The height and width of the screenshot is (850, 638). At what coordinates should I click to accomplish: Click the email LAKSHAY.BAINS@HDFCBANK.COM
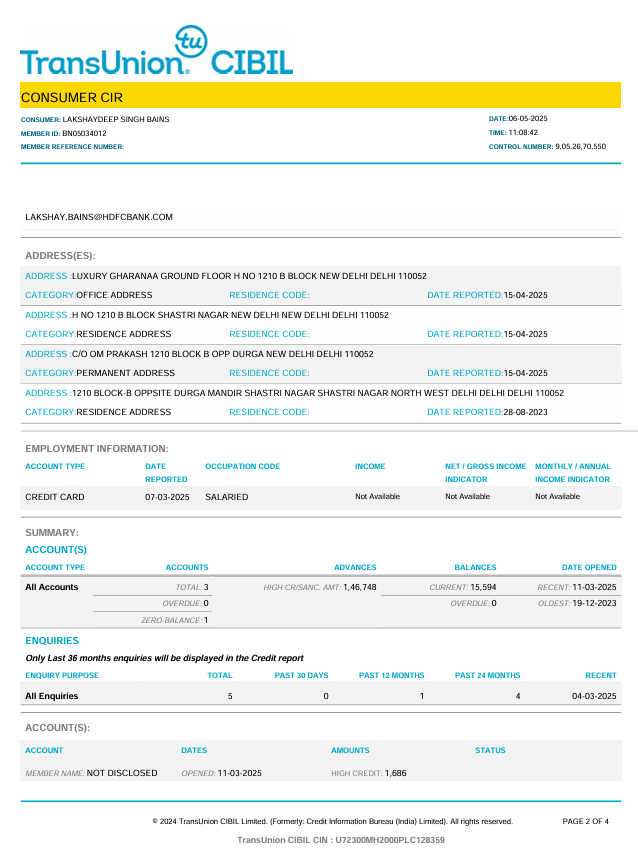pyautogui.click(x=99, y=216)
